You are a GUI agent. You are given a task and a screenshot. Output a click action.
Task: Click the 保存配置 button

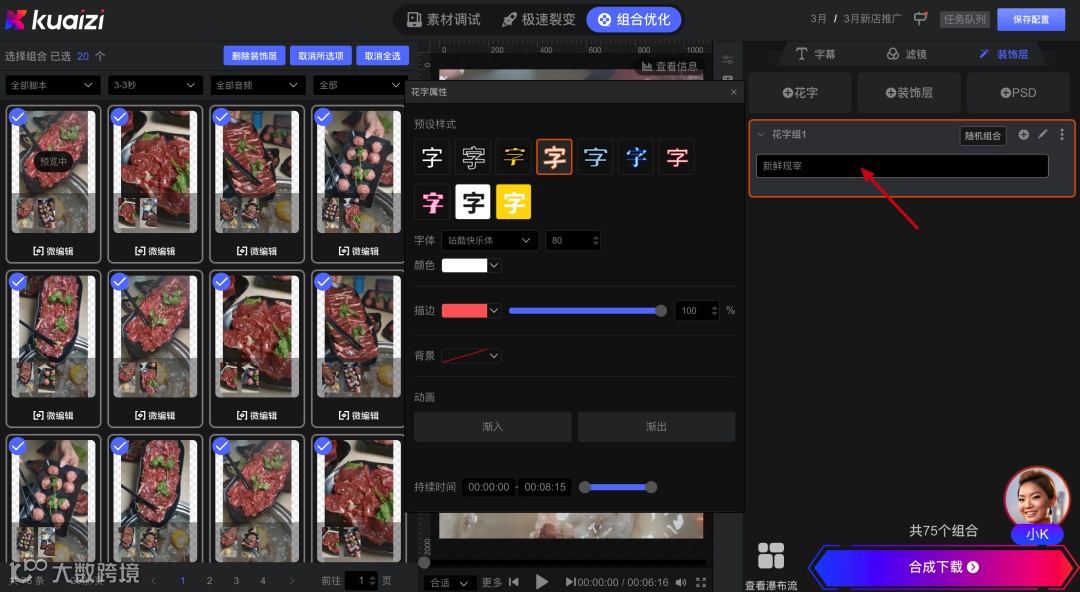pyautogui.click(x=1031, y=19)
